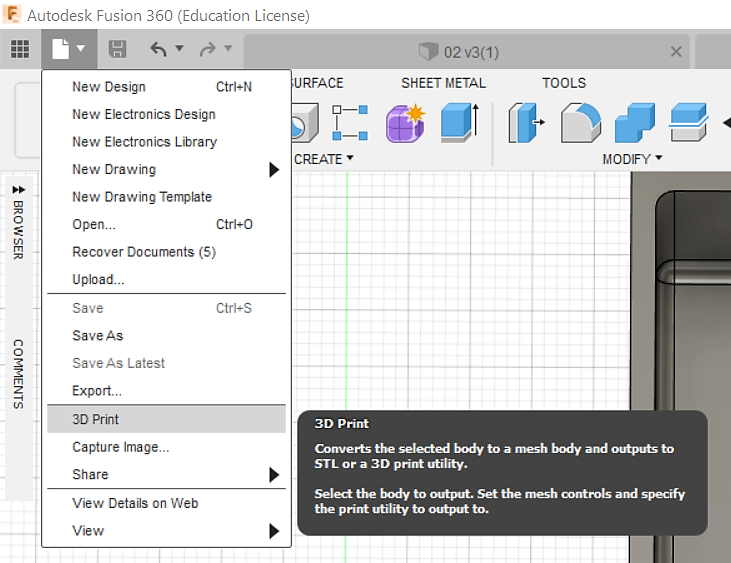Select the Combine tool
Screen dimensions: 731x563
[x=634, y=123]
